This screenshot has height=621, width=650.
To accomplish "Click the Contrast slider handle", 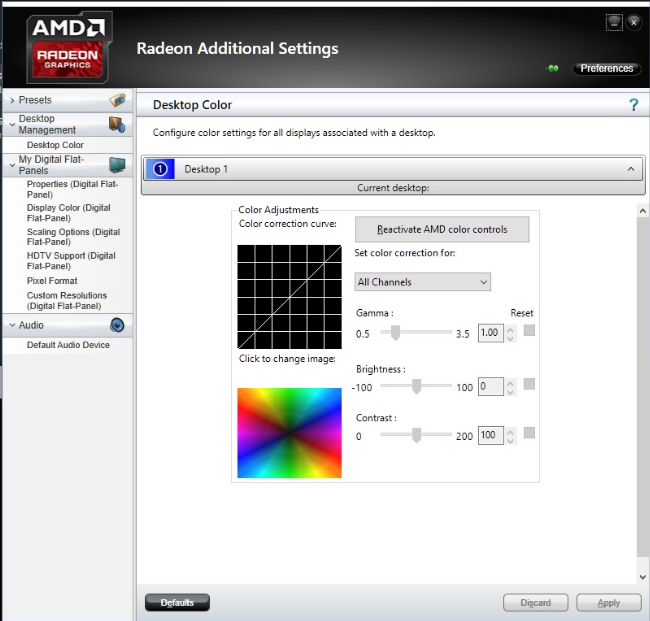I will click(416, 435).
